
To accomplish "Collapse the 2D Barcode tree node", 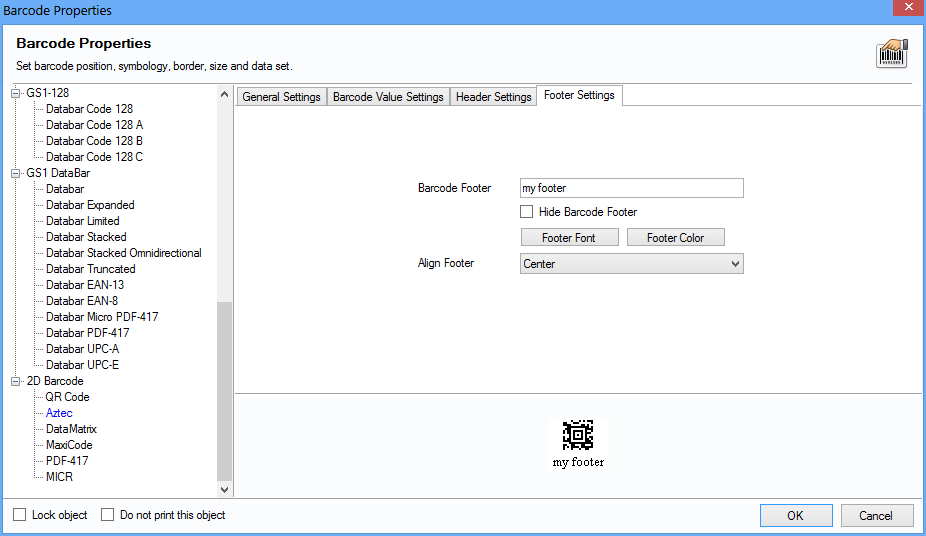I will tap(16, 381).
